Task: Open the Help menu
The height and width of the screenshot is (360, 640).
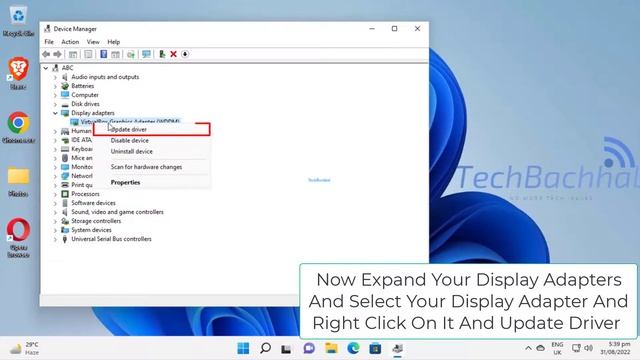Action: (x=113, y=42)
